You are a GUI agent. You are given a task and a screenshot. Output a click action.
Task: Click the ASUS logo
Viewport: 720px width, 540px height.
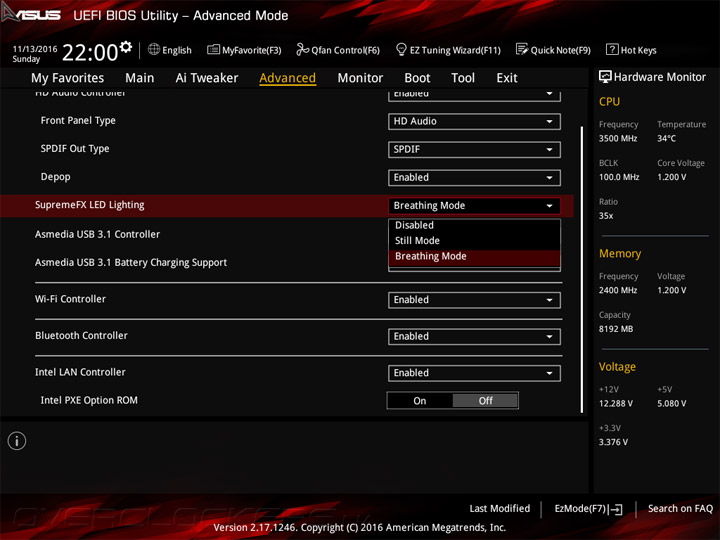[31, 14]
